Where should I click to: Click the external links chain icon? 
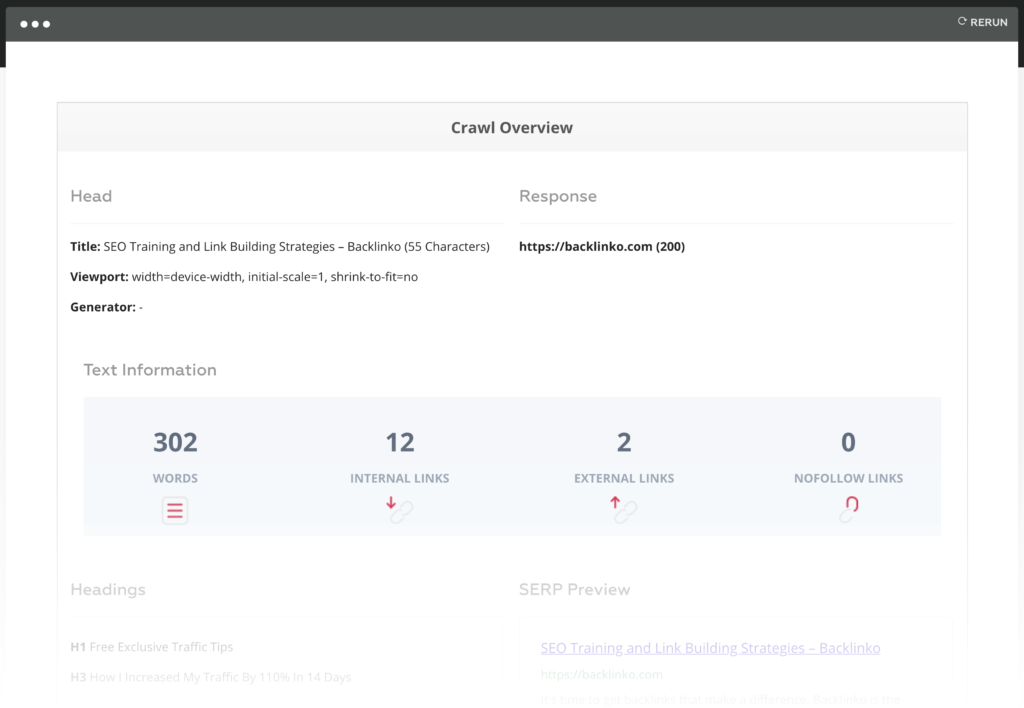624,510
